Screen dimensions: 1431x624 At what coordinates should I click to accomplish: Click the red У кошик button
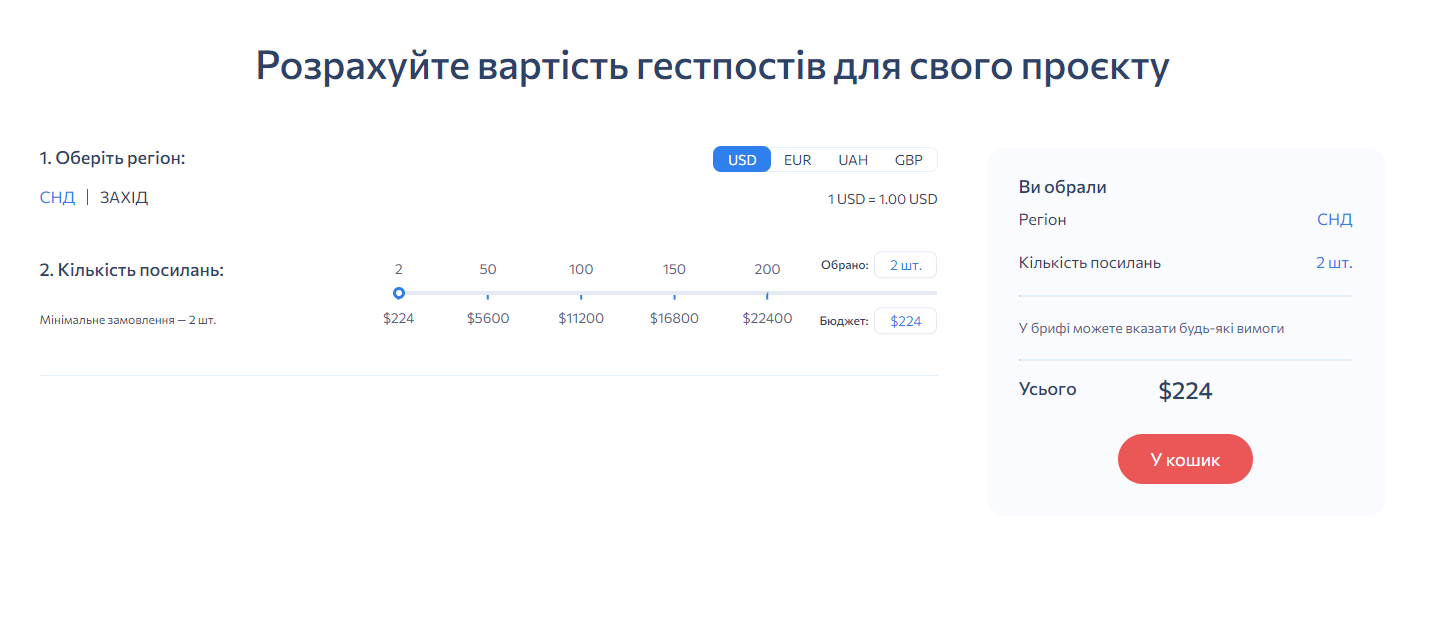pyautogui.click(x=1184, y=460)
